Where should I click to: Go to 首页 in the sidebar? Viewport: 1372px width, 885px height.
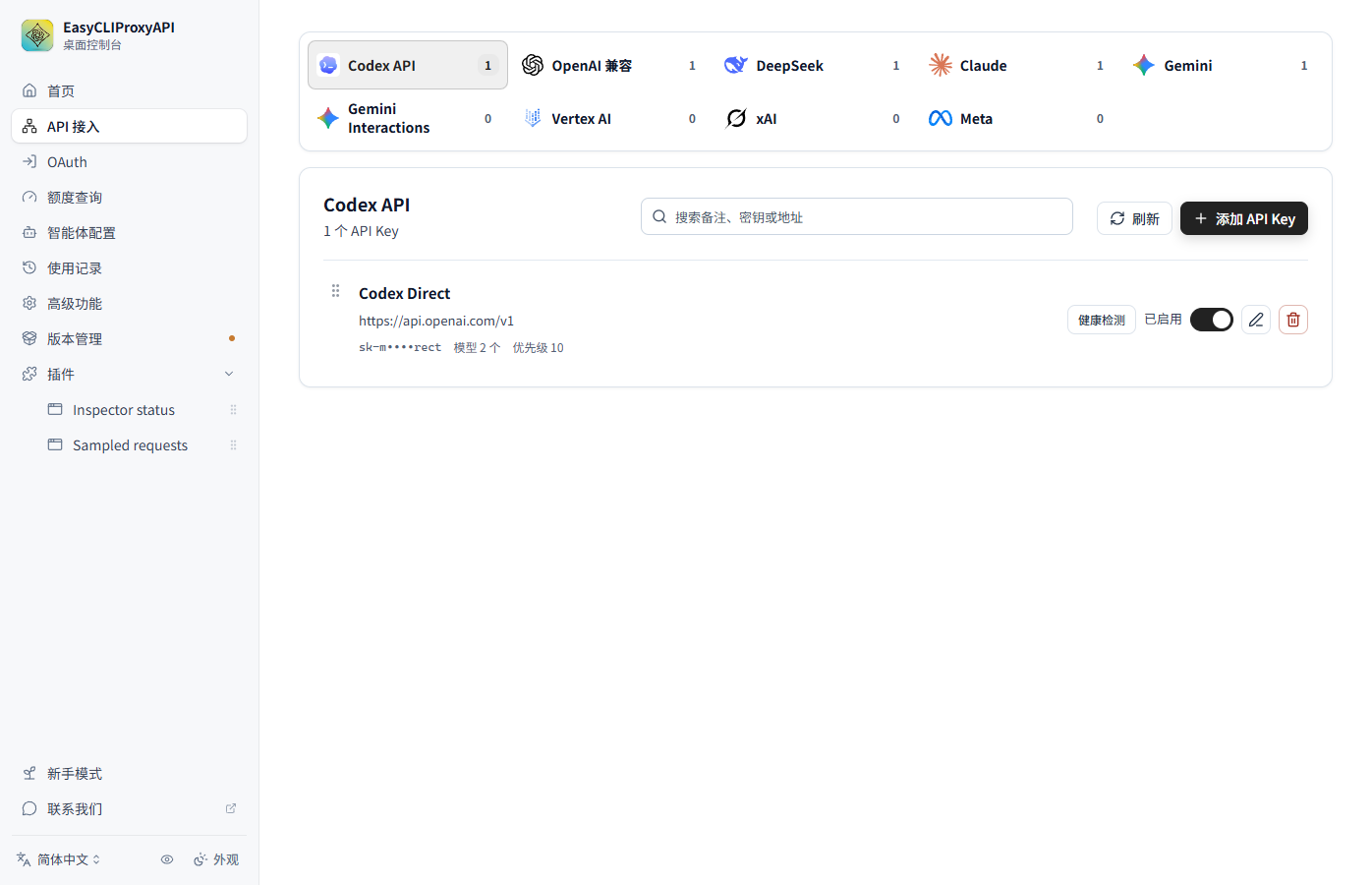(129, 90)
